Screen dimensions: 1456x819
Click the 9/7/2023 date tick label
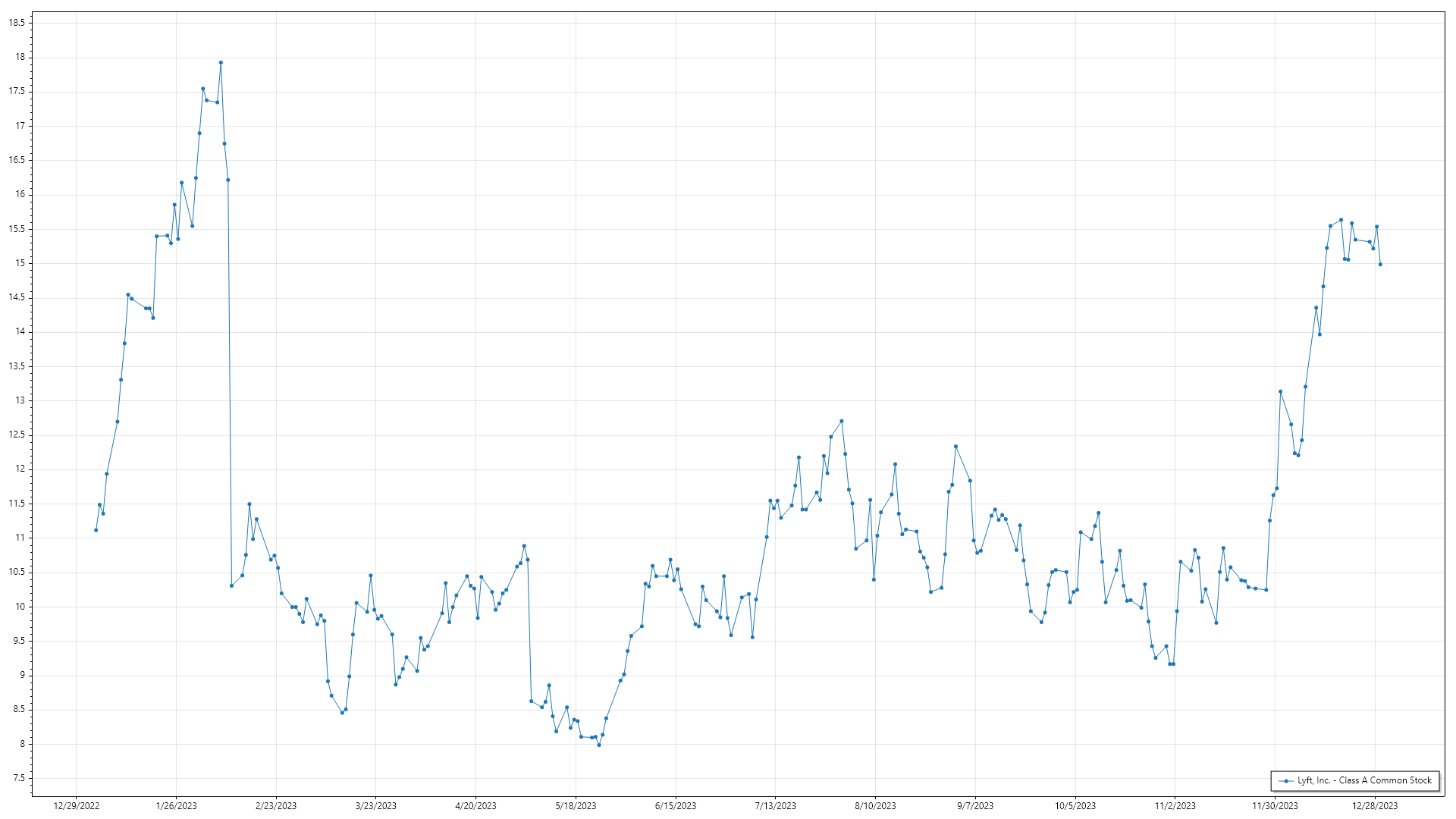click(974, 805)
